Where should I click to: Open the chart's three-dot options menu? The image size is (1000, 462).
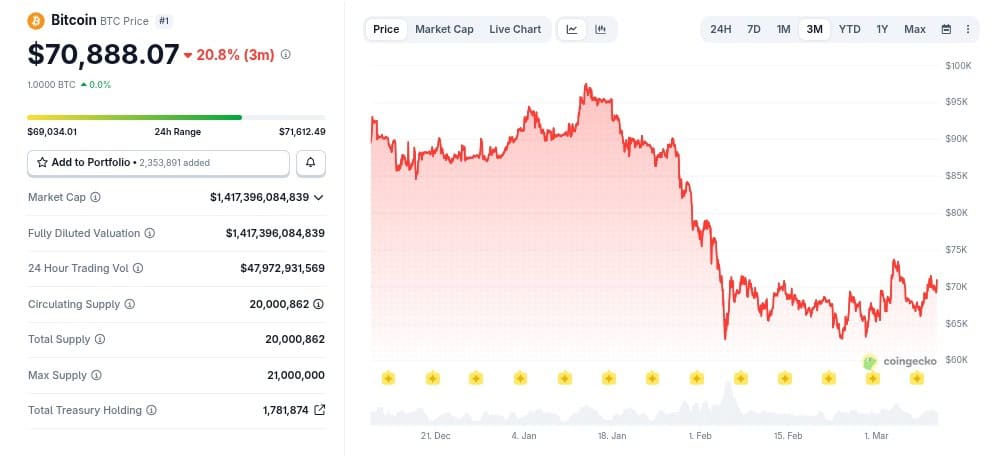tap(967, 29)
